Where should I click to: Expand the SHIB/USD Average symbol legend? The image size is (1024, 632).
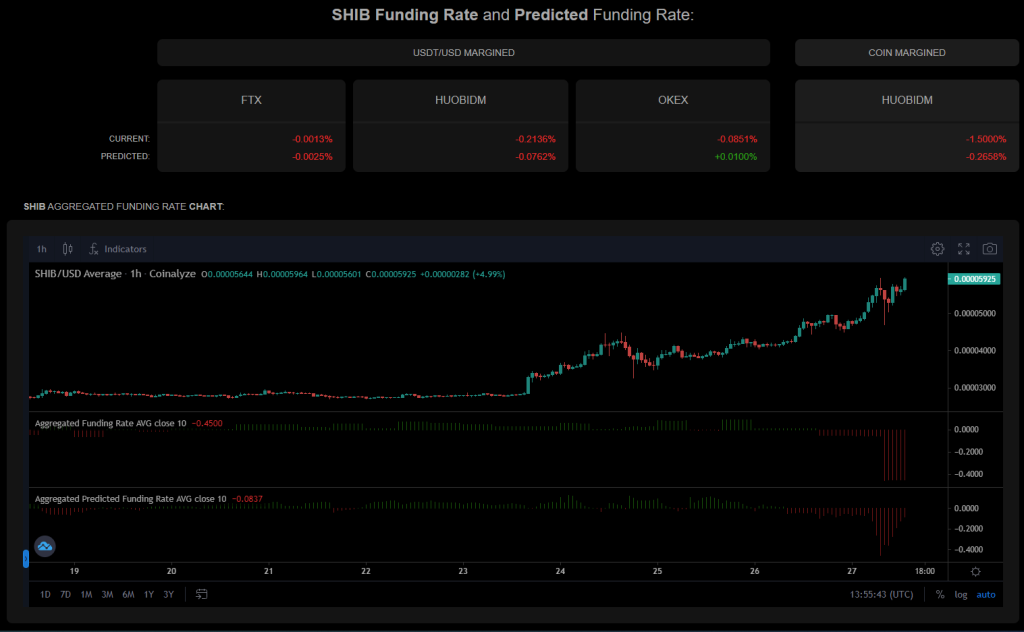point(78,274)
